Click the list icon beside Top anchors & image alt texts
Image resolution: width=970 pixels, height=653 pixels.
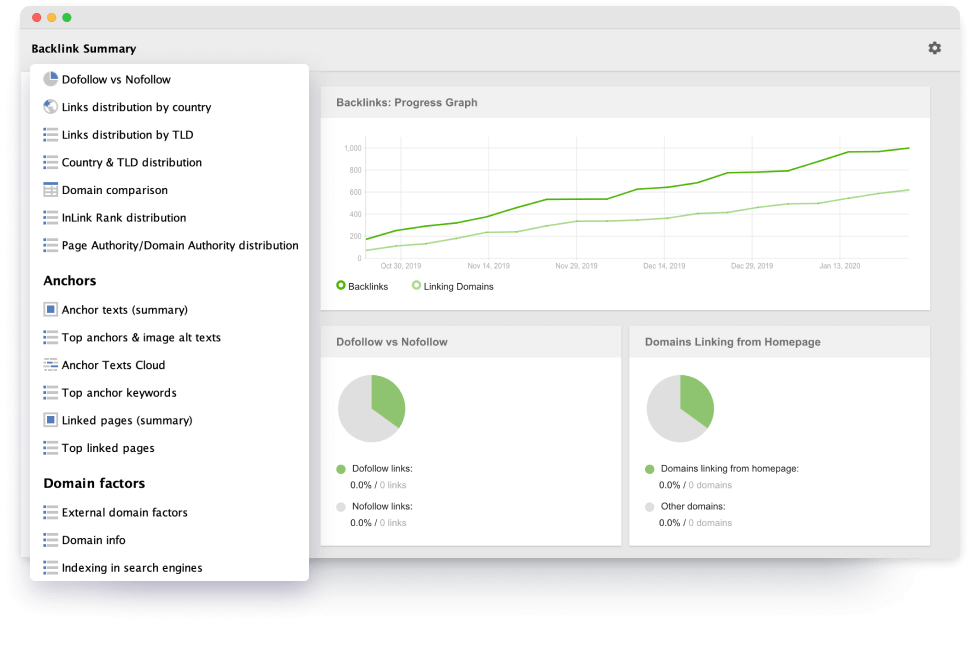[51, 337]
